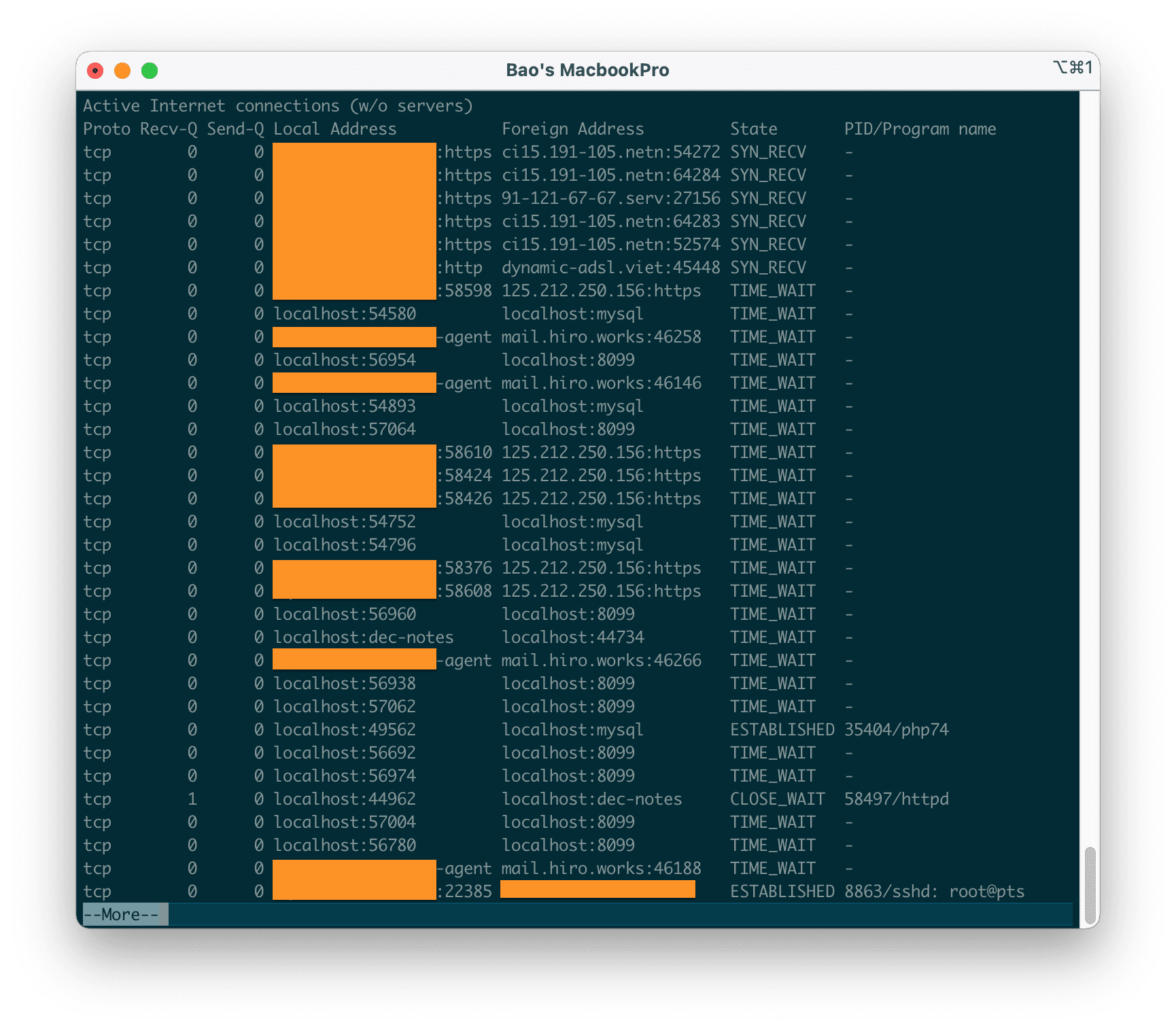Minimize the window with the orange button
This screenshot has height=1029, width=1176.
pyautogui.click(x=122, y=71)
